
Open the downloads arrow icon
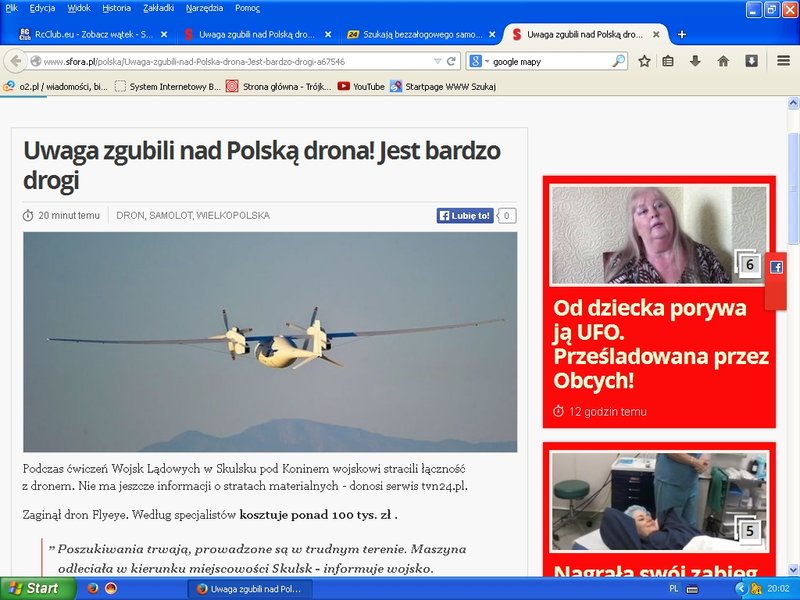coord(695,61)
